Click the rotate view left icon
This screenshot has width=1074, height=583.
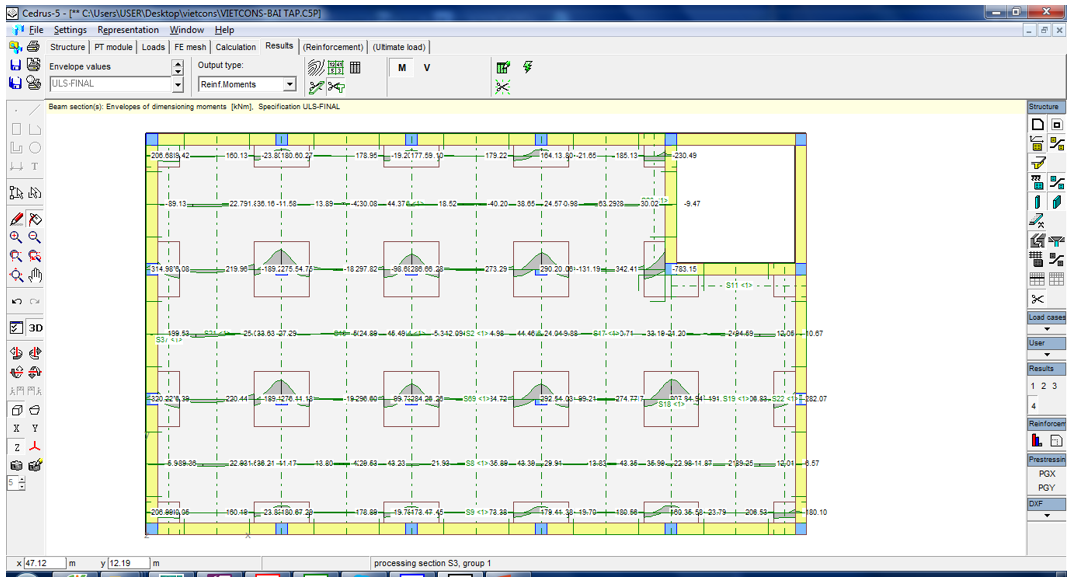click(x=16, y=353)
